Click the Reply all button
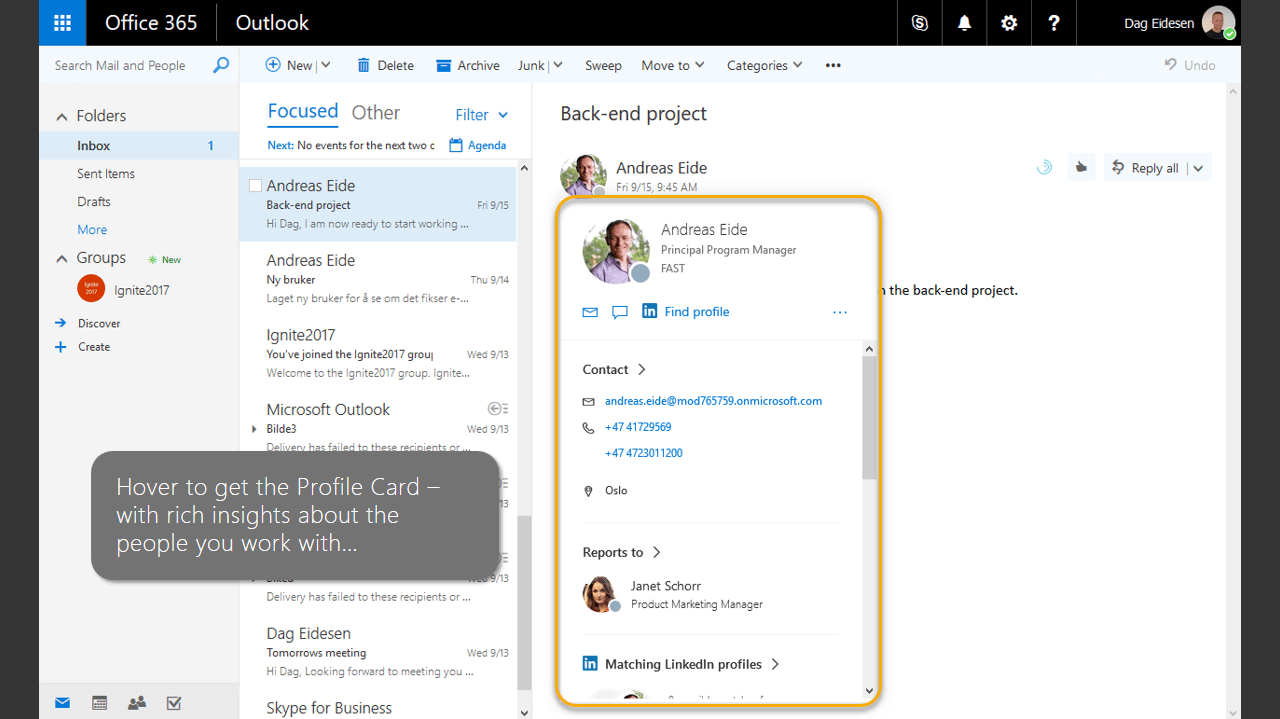1280x719 pixels. tap(1150, 167)
